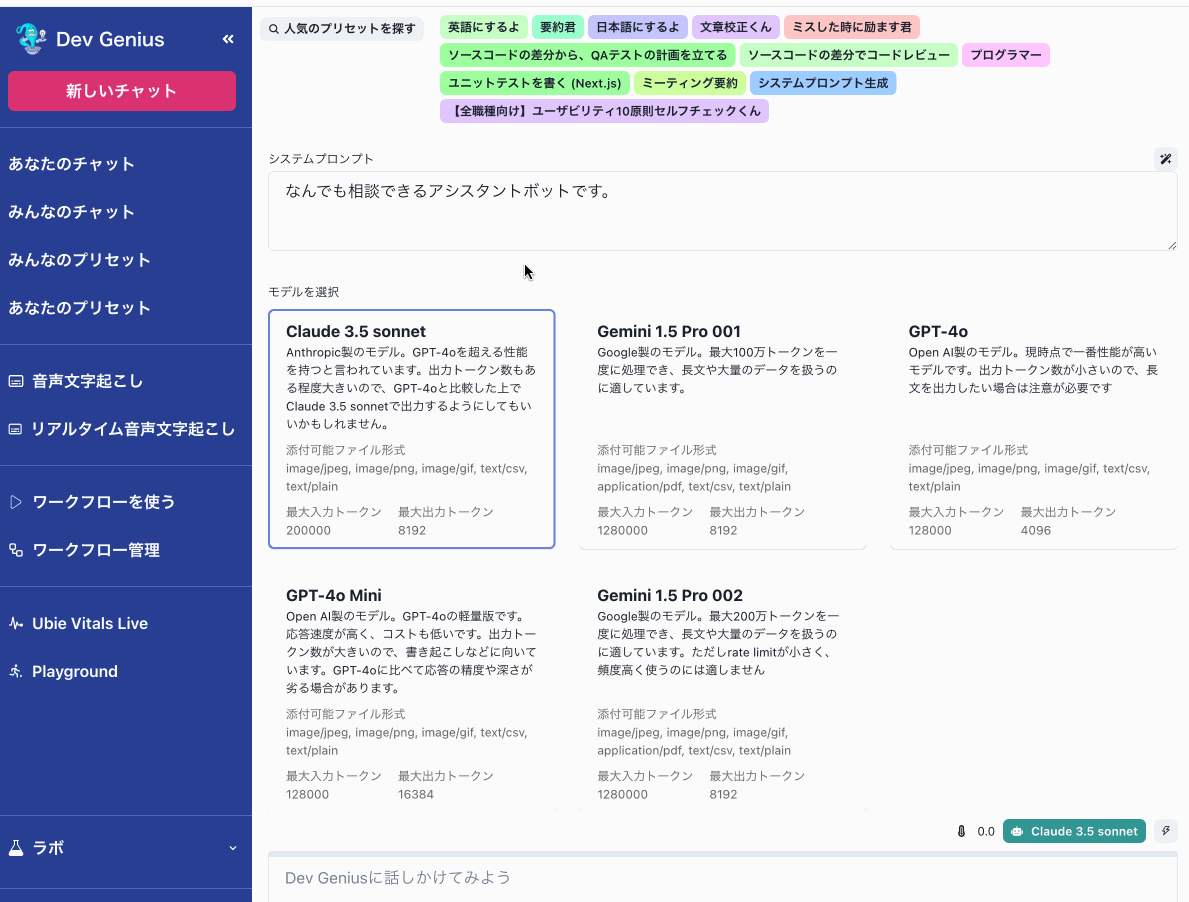Click the magic wand icon above system prompt
This screenshot has height=902, width=1189.
click(x=1165, y=159)
